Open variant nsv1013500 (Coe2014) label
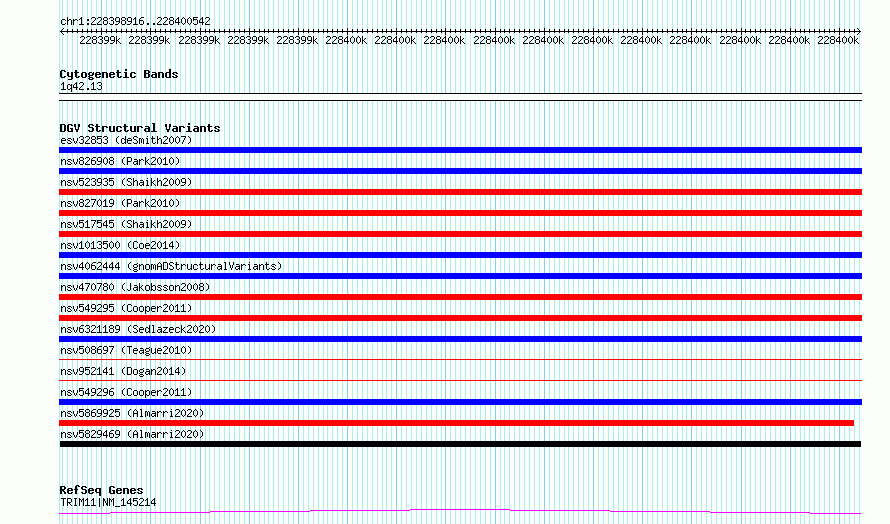This screenshot has width=890, height=524. click(120, 245)
